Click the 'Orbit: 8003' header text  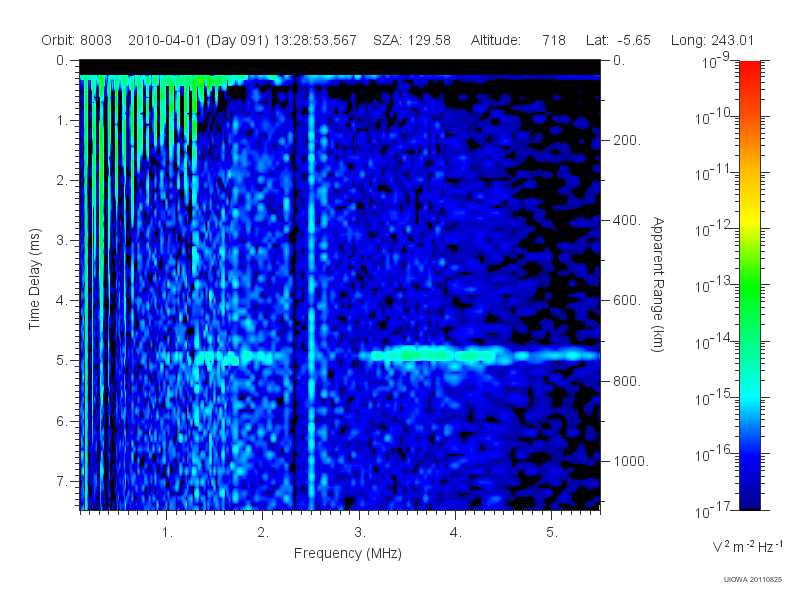click(x=77, y=40)
